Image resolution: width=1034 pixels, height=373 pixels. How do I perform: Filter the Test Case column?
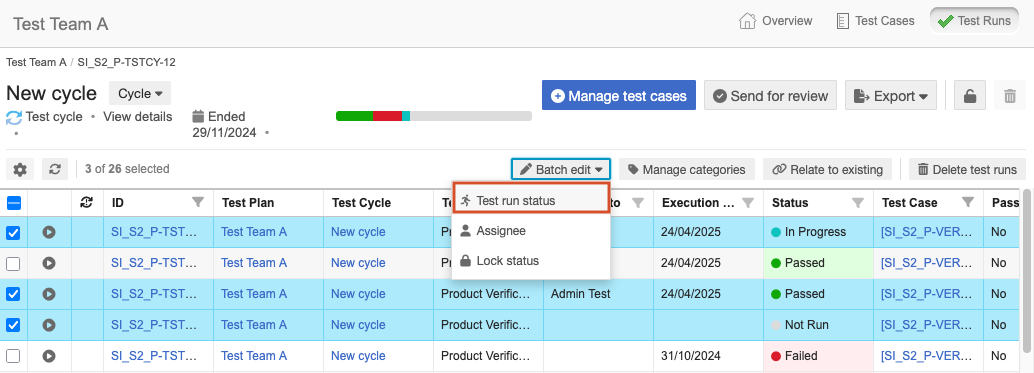(968, 202)
